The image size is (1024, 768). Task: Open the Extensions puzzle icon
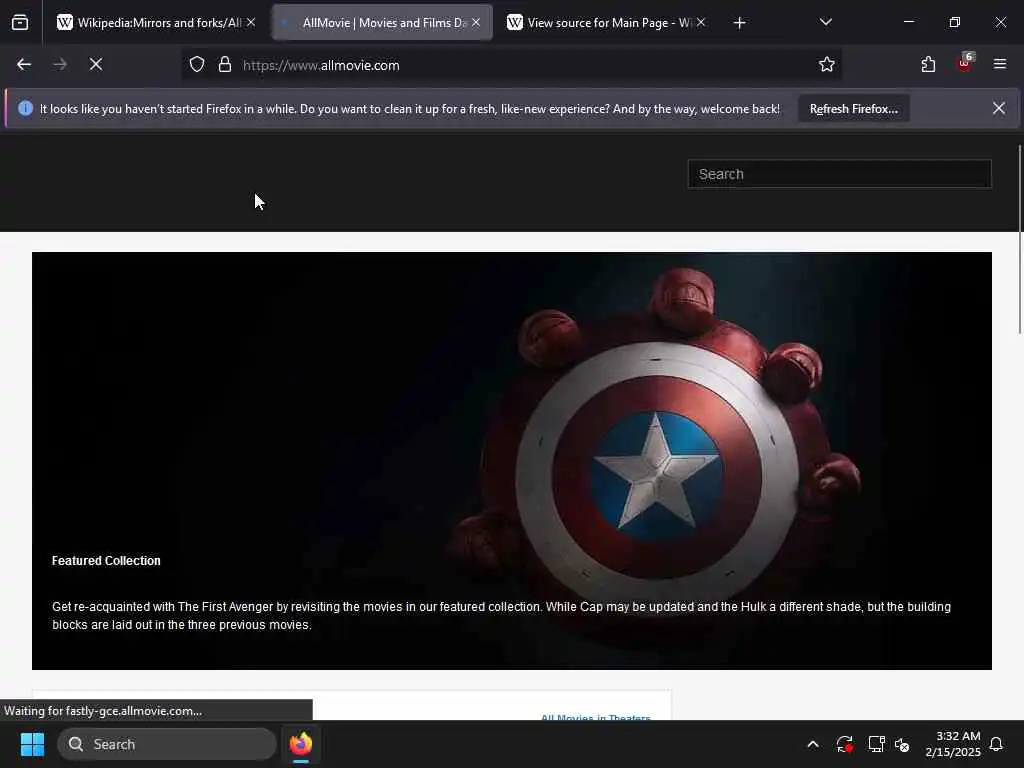click(928, 65)
